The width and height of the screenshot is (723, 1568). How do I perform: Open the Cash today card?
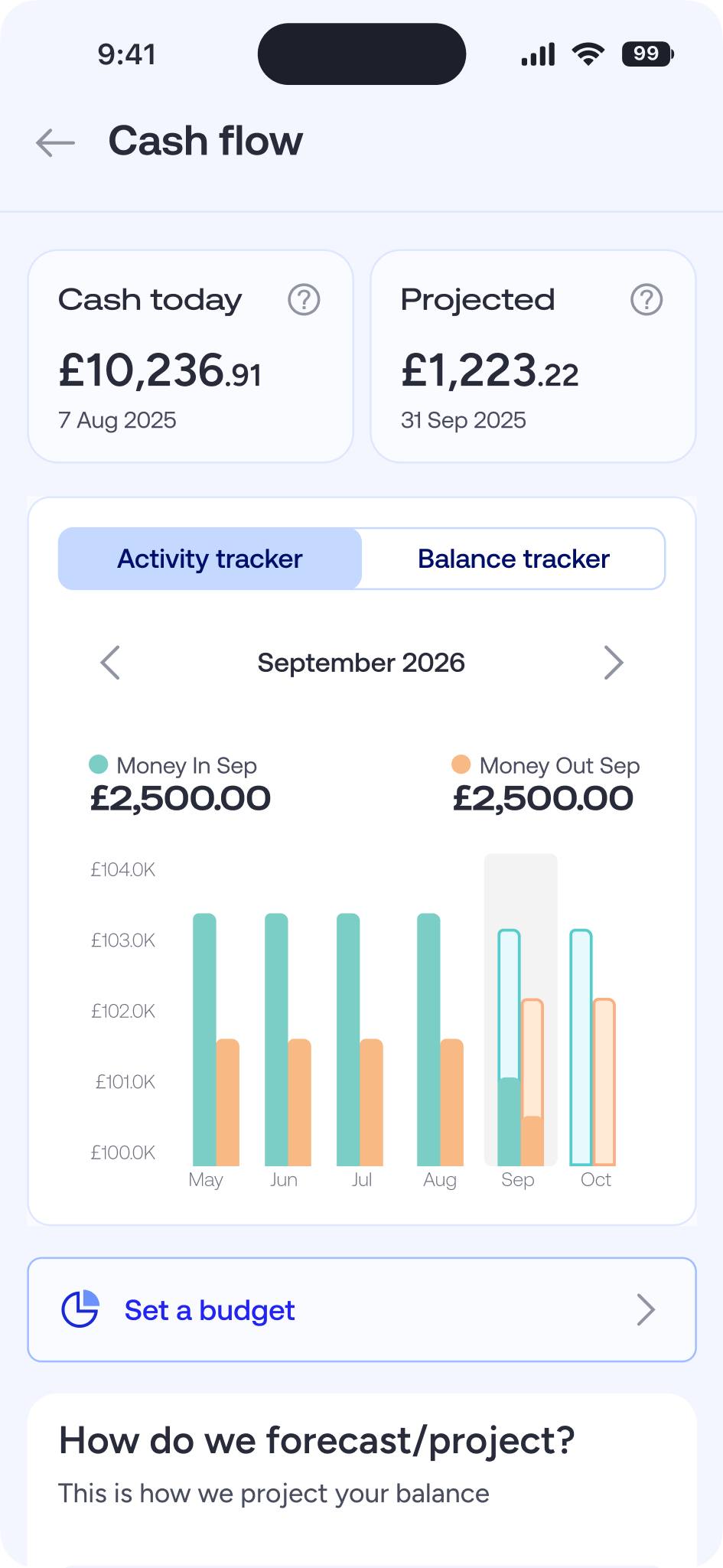click(191, 357)
